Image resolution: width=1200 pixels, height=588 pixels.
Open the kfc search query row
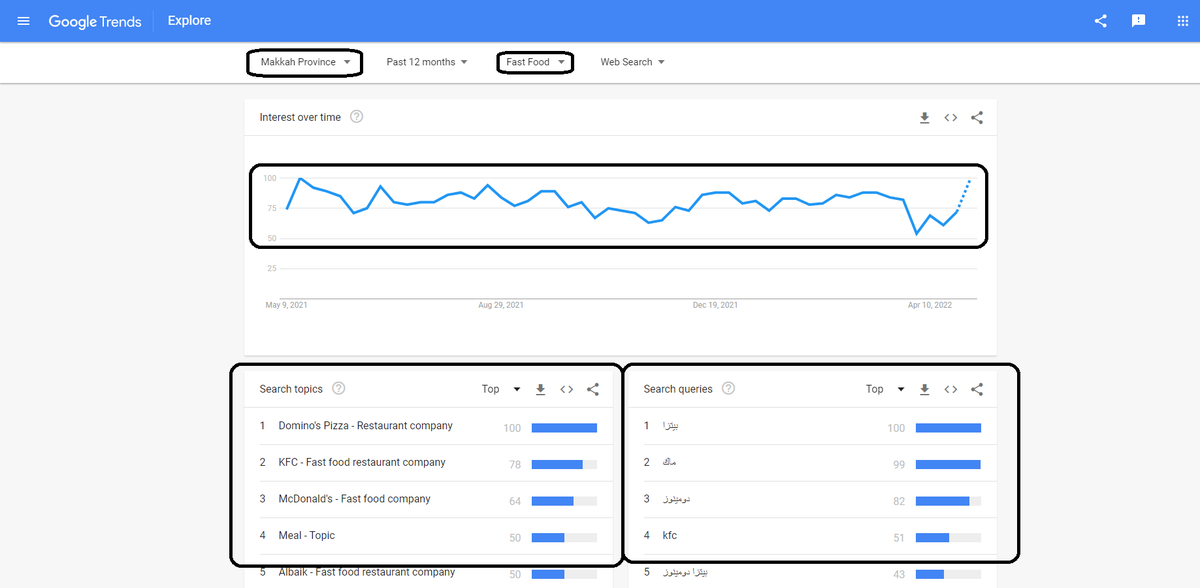(813, 536)
